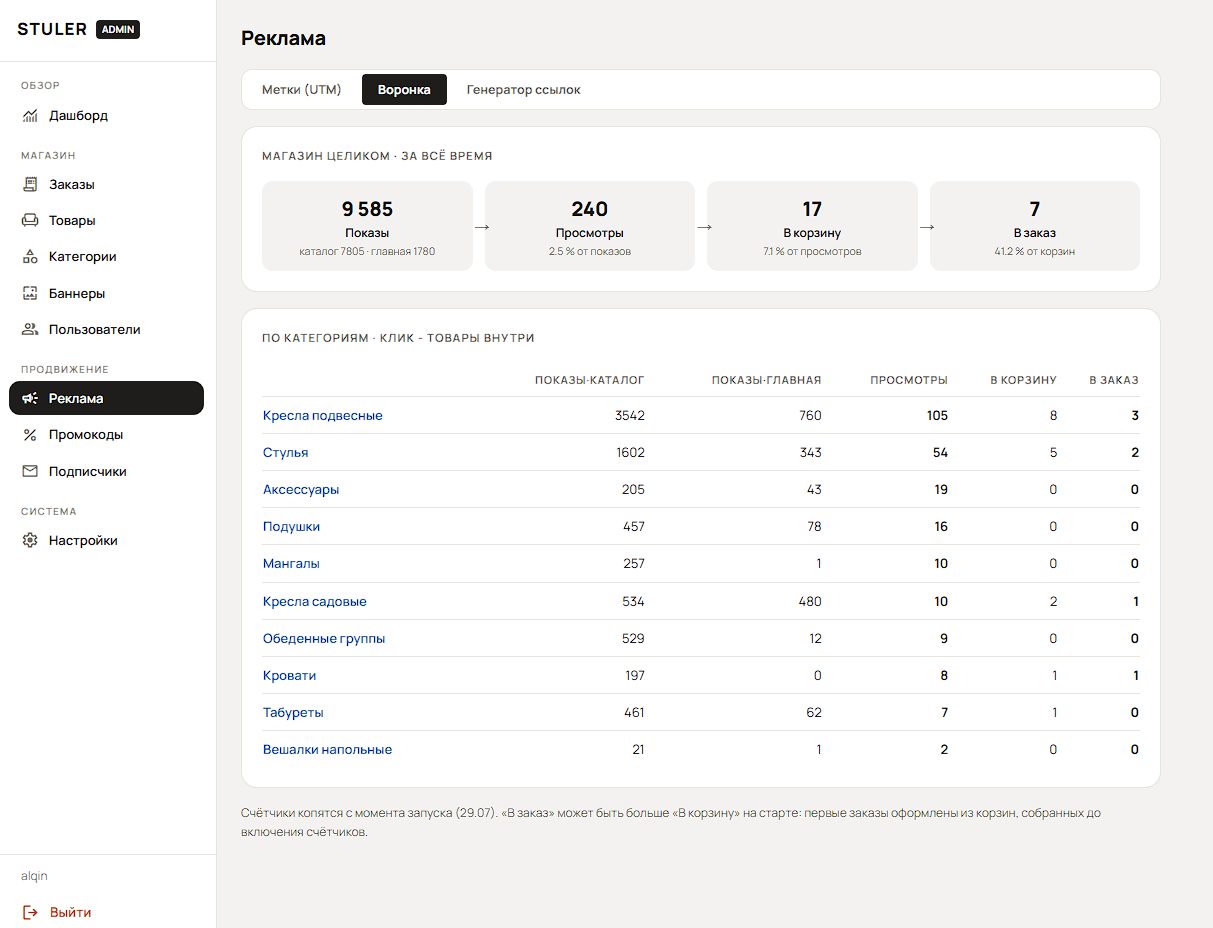
Task: Click the Товары sofa icon
Action: click(30, 221)
